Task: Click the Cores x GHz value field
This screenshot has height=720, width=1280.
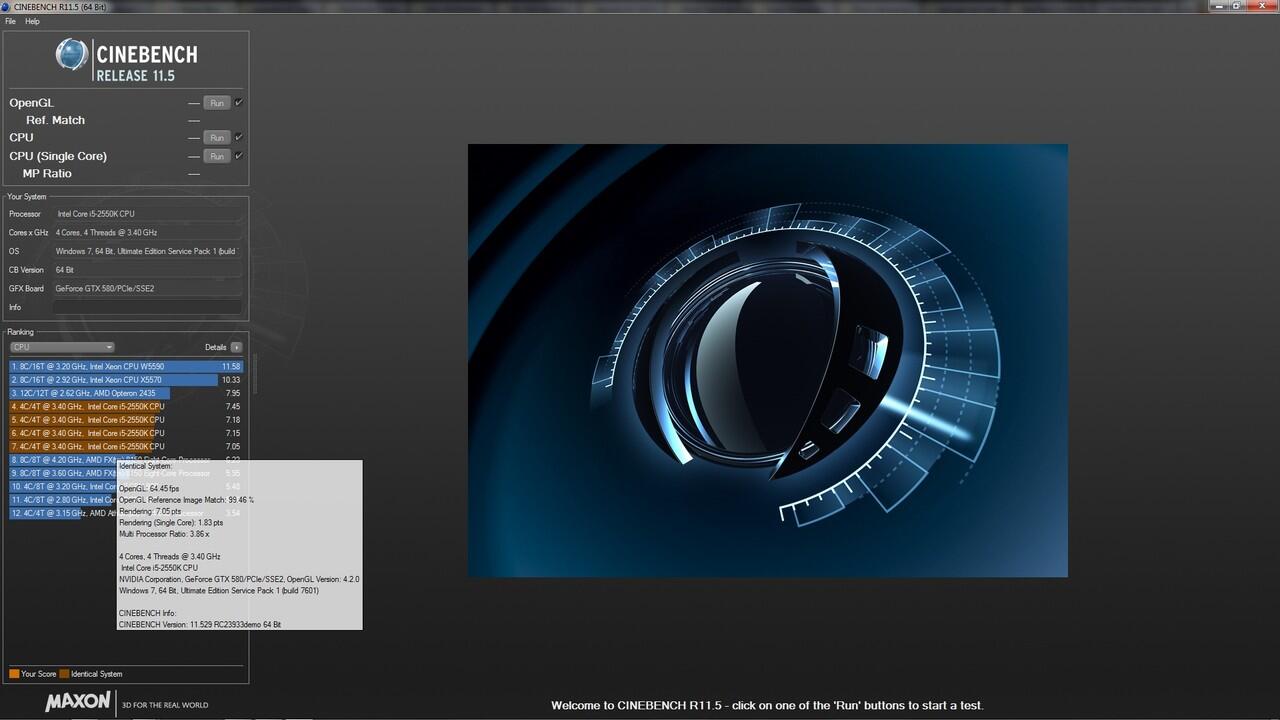Action: (148, 232)
